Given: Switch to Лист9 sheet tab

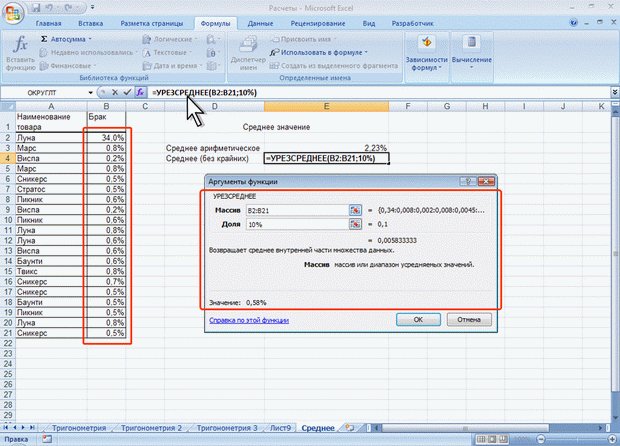Looking at the screenshot, I should pyautogui.click(x=280, y=428).
